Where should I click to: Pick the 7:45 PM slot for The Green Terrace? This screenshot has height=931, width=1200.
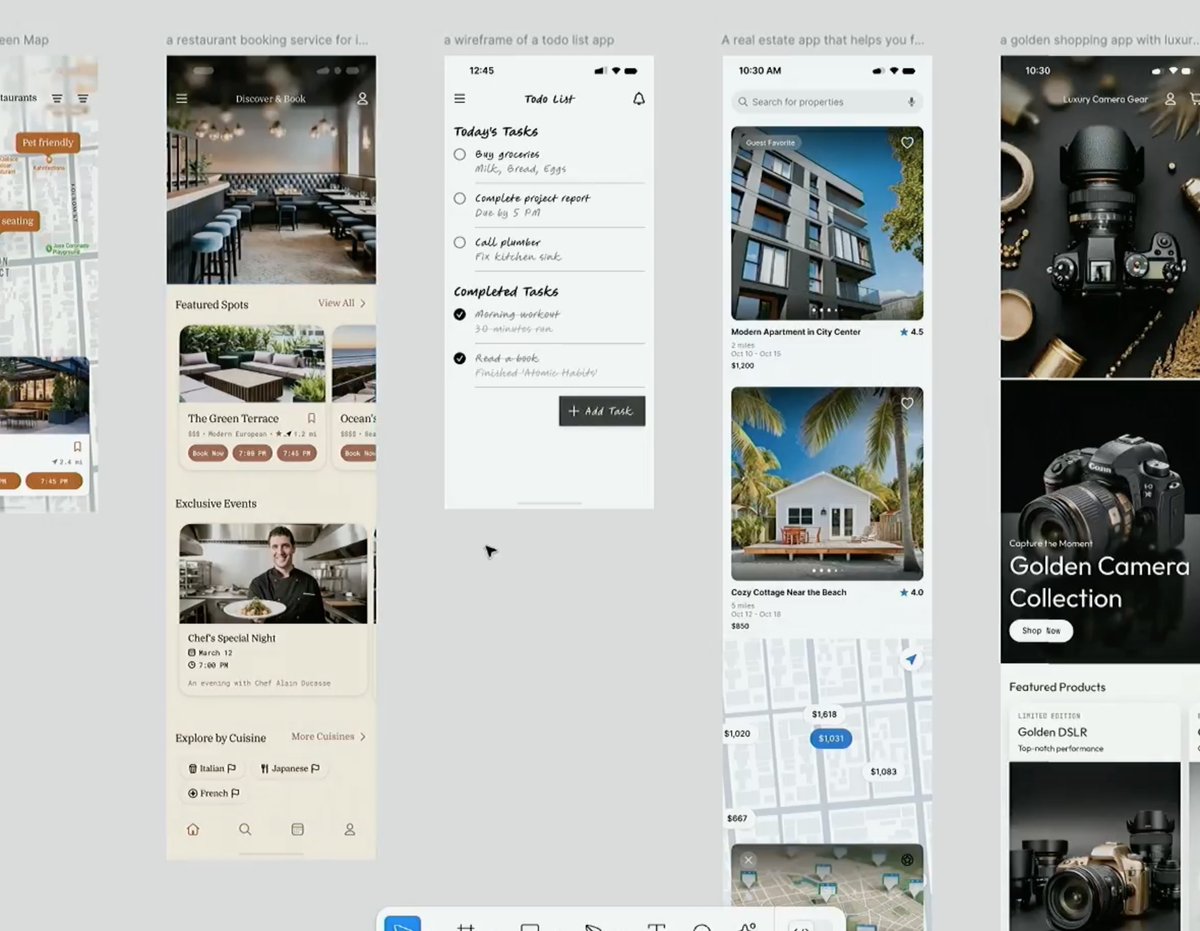(296, 453)
